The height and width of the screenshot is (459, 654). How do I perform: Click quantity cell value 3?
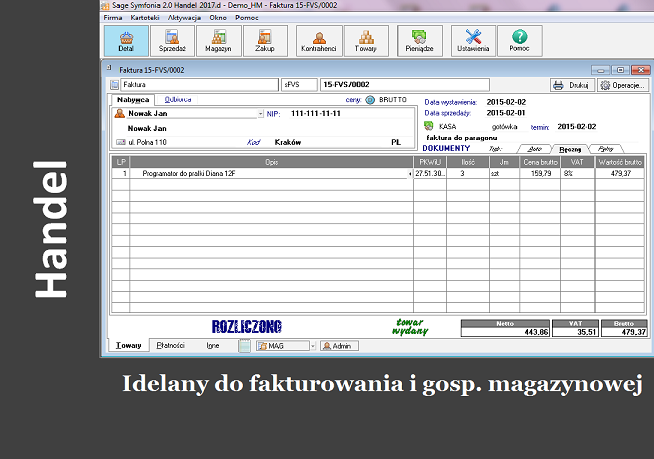pos(462,174)
